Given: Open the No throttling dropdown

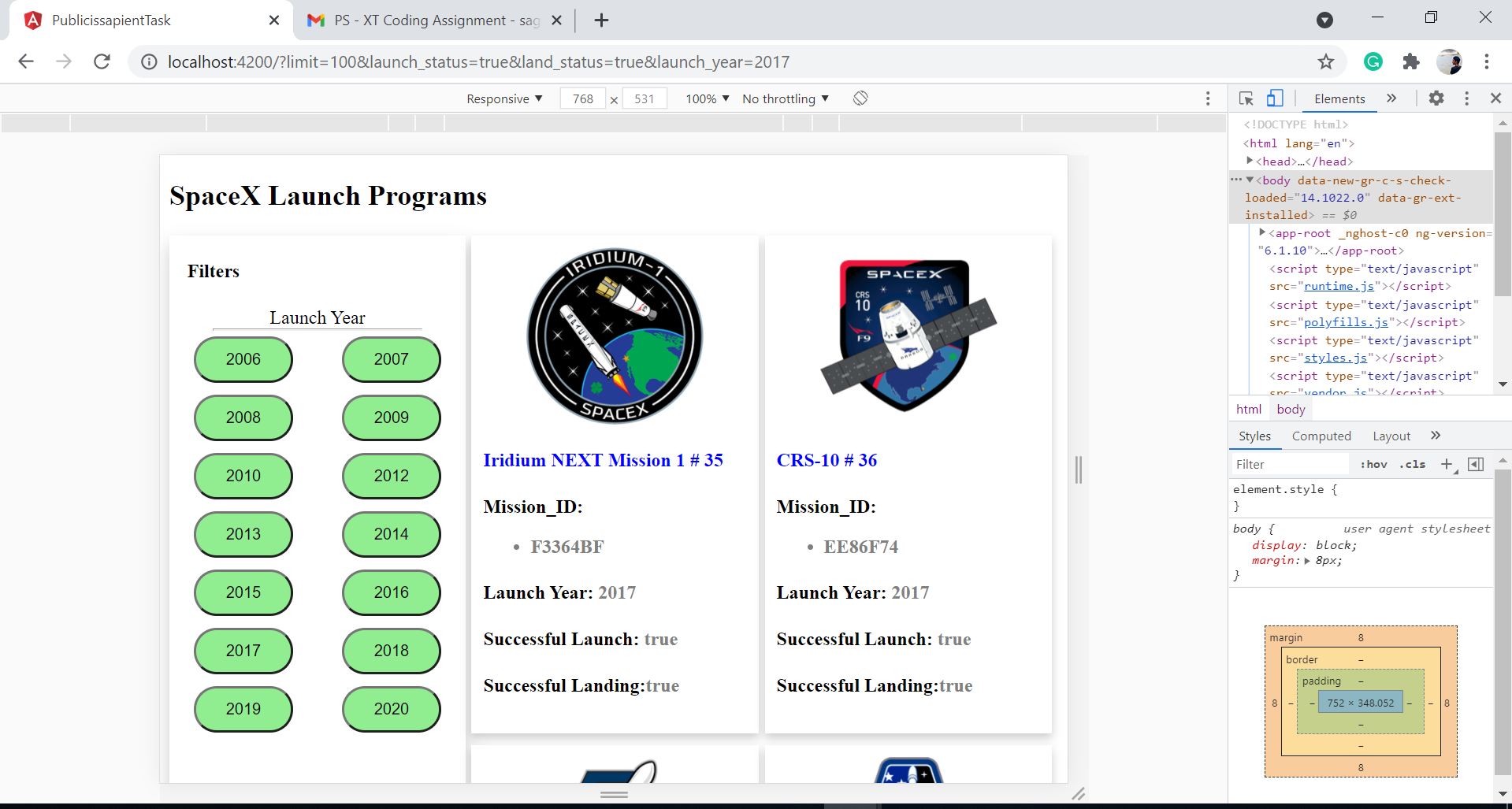Looking at the screenshot, I should 785,98.
